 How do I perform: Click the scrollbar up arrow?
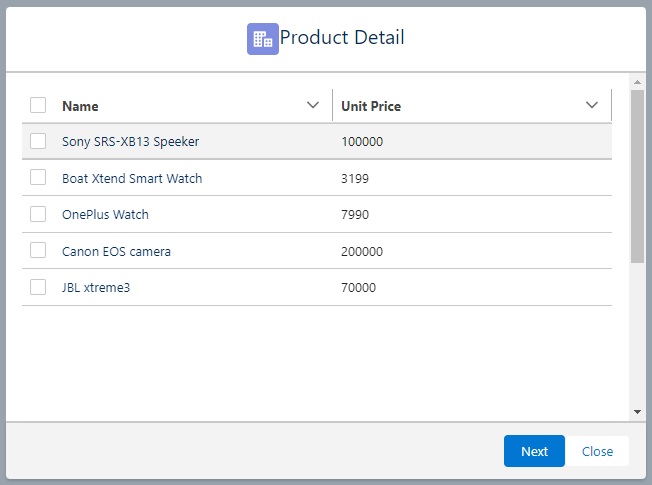coord(637,82)
